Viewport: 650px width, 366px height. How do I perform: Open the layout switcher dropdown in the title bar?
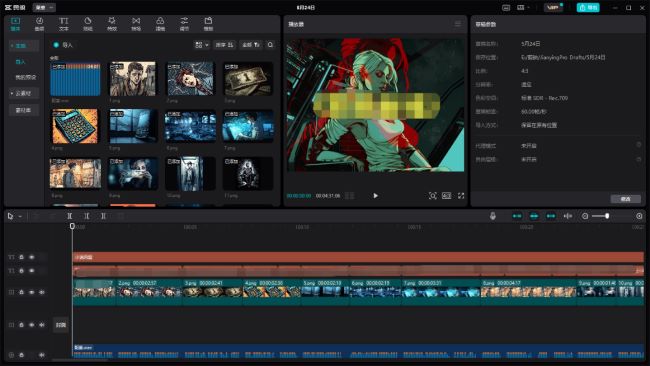pyautogui.click(x=523, y=7)
